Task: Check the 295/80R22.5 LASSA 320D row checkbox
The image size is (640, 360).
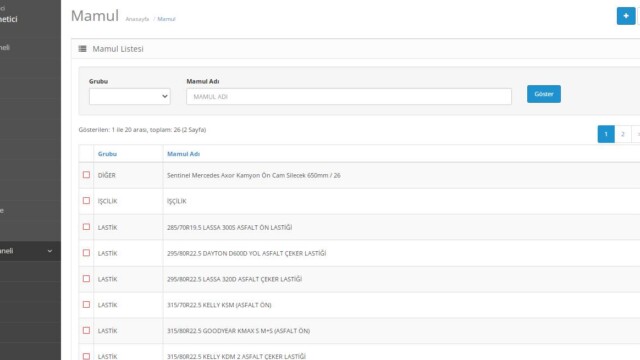Action: pos(86,278)
